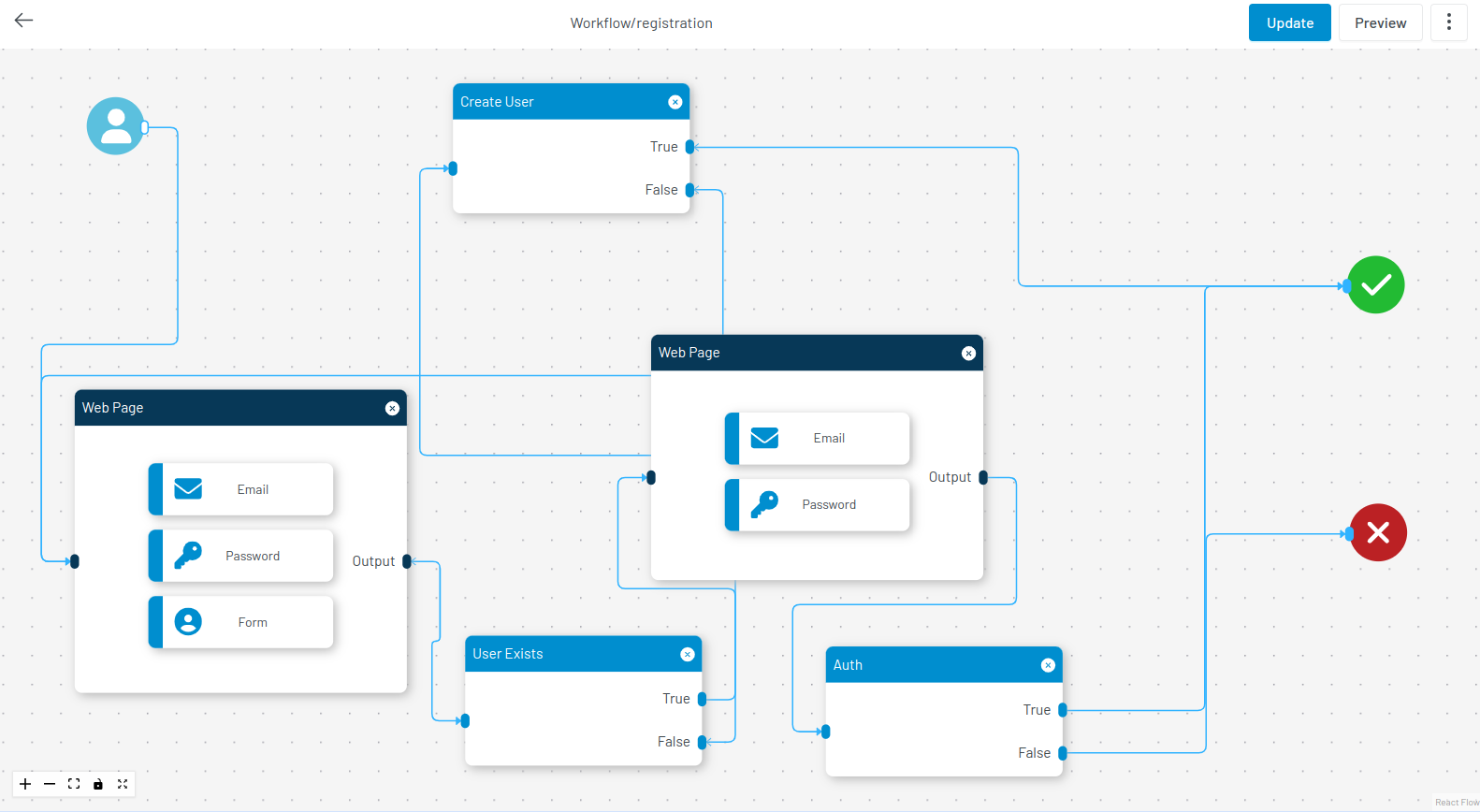The width and height of the screenshot is (1480, 812).
Task: Remove the Create User node
Action: point(675,102)
